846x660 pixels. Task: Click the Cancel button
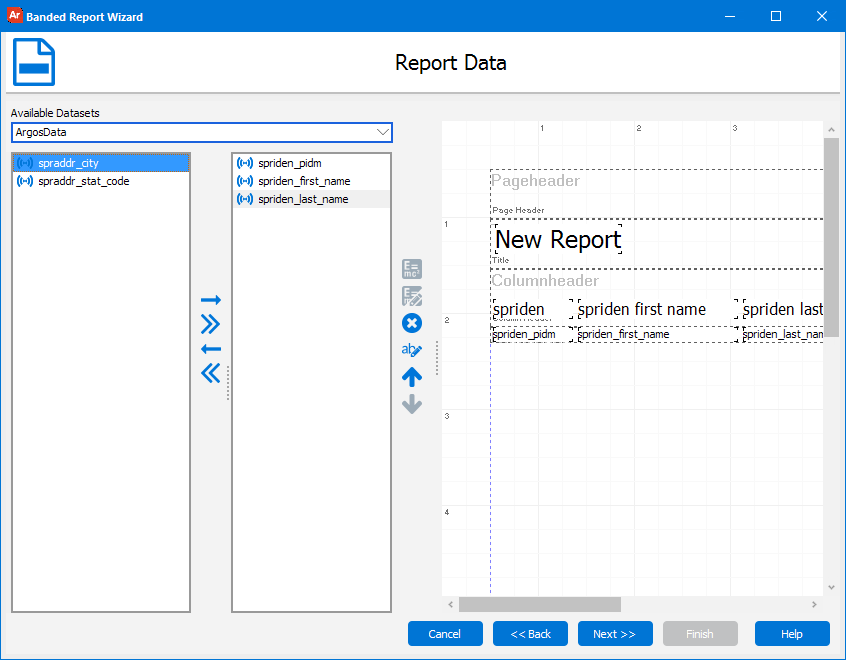click(444, 633)
